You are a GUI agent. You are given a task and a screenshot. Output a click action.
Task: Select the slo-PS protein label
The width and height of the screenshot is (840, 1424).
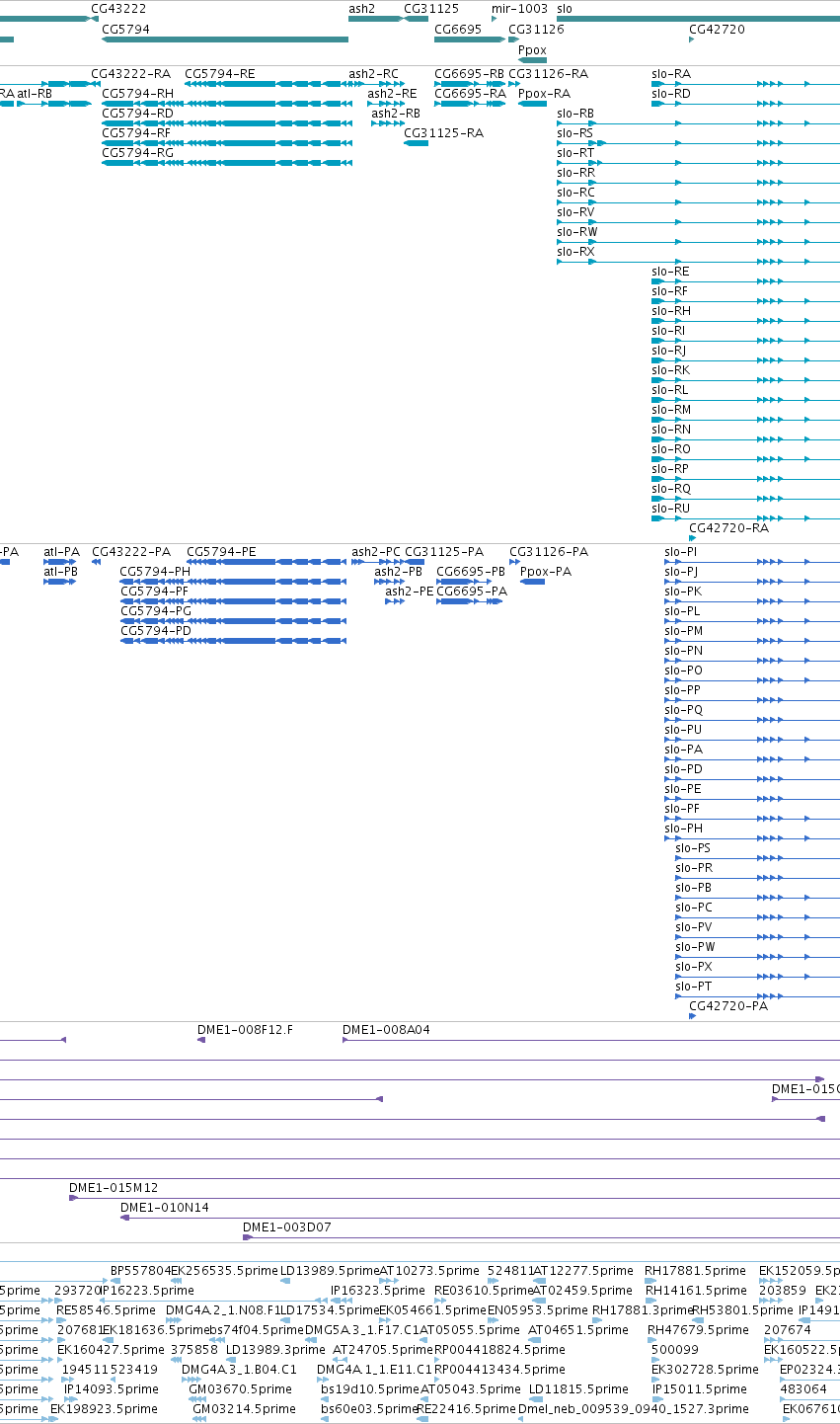693,848
